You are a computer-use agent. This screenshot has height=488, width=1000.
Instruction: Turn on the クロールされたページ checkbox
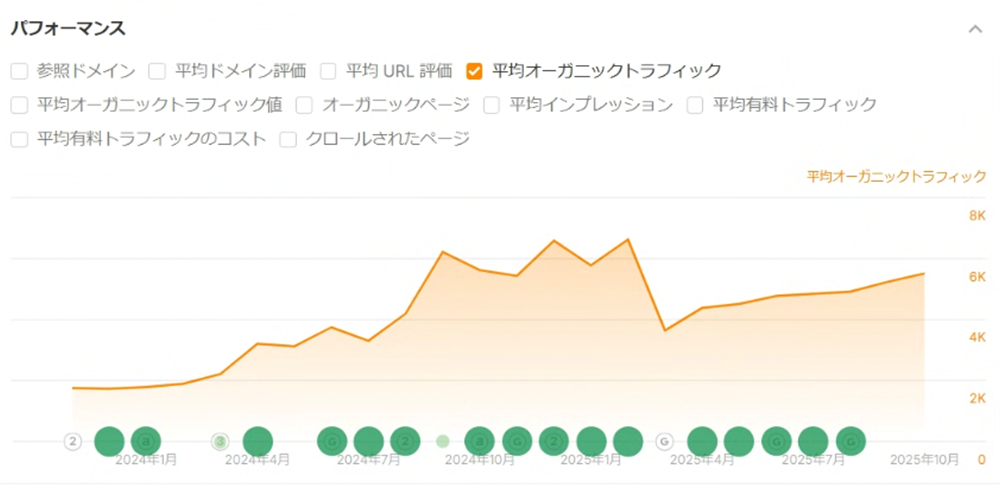point(288,139)
